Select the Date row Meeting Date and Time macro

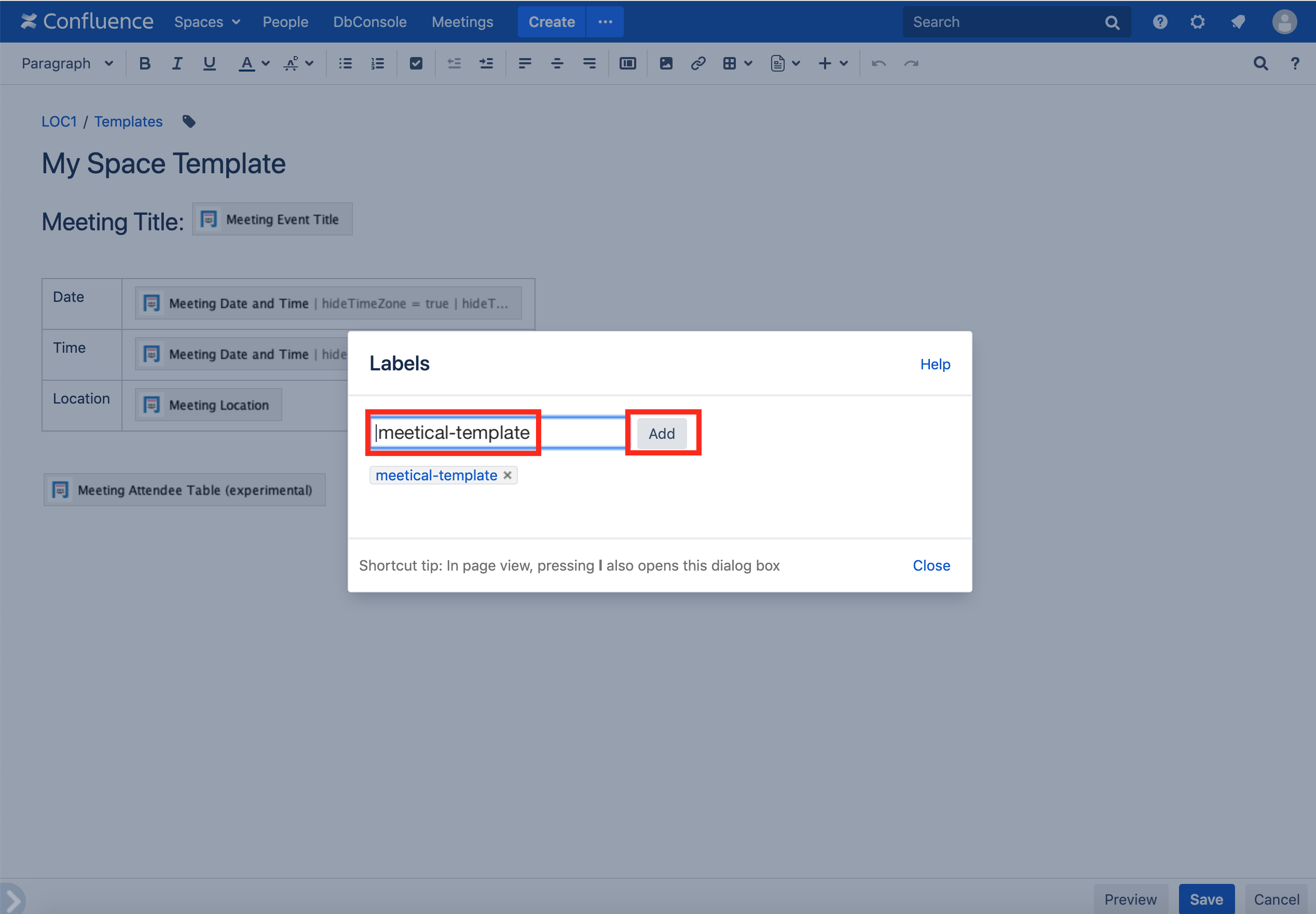coord(328,303)
